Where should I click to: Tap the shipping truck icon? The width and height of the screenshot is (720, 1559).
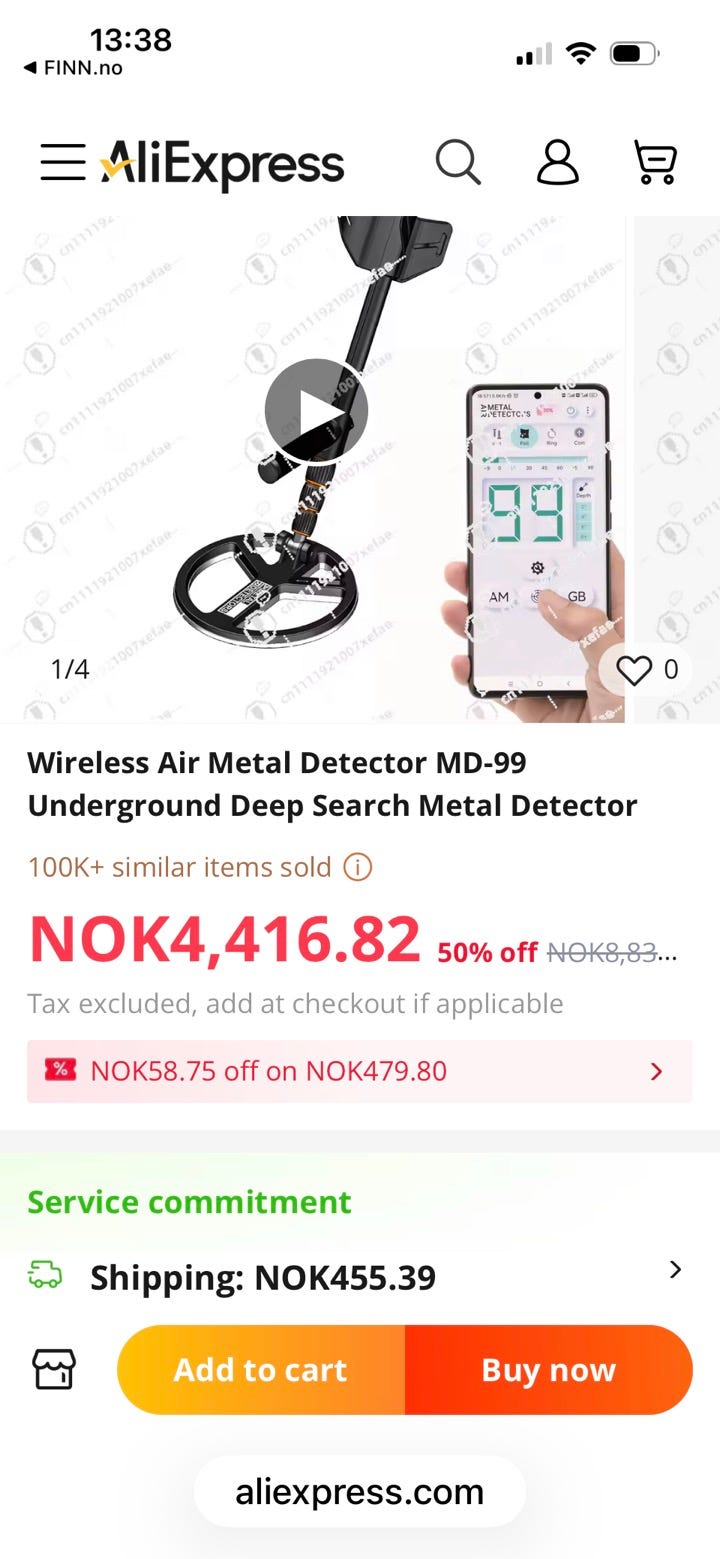pyautogui.click(x=44, y=1275)
